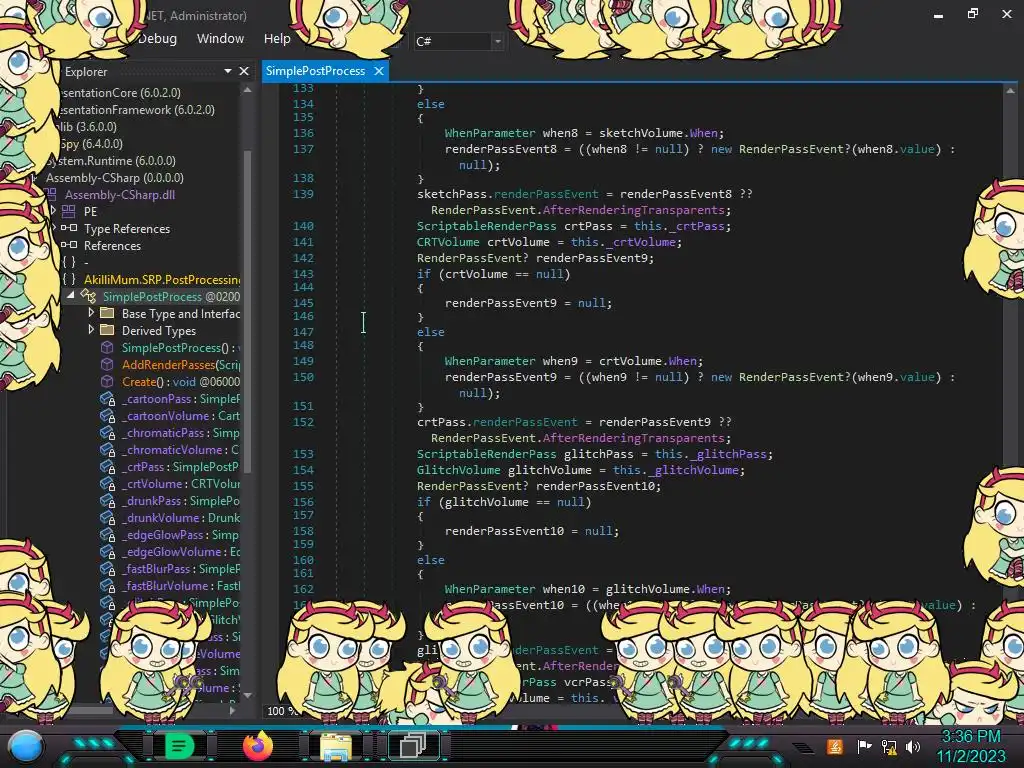
Task: Open the Start orb on the taskbar
Action: pos(25,748)
